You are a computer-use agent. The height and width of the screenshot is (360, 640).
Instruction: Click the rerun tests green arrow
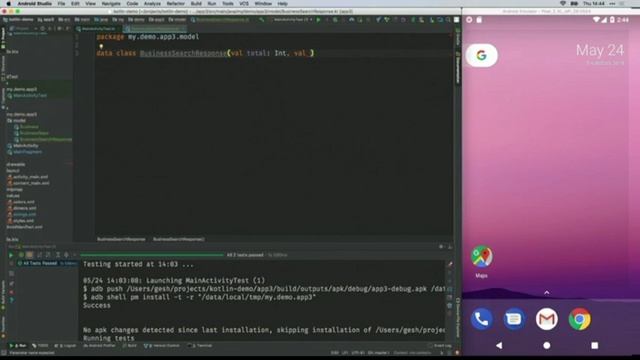pos(11,255)
